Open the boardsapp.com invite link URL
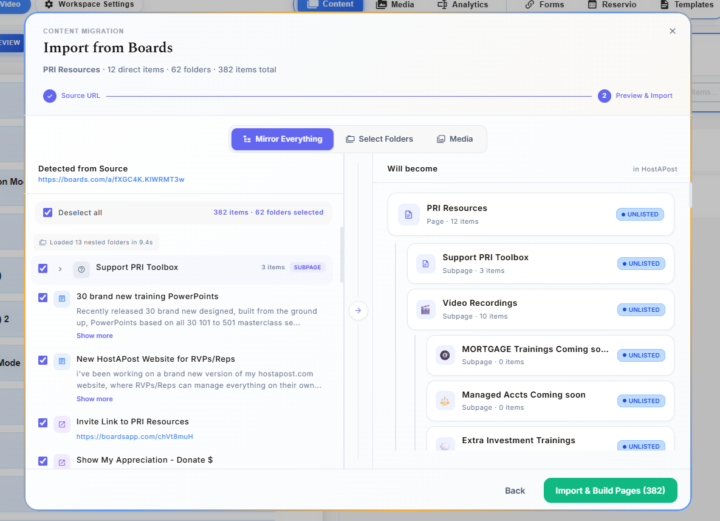Screen dimensions: 720x521 (135, 437)
